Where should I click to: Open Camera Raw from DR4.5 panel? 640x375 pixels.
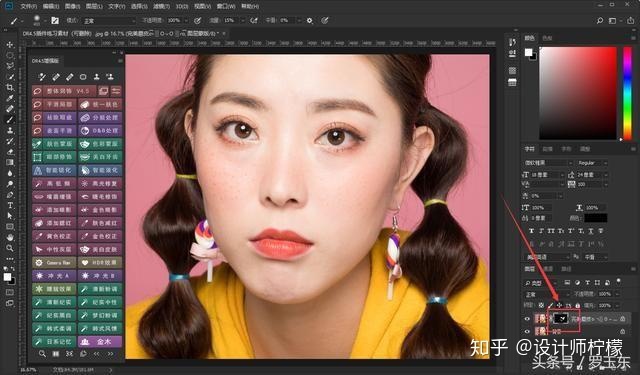coord(54,262)
